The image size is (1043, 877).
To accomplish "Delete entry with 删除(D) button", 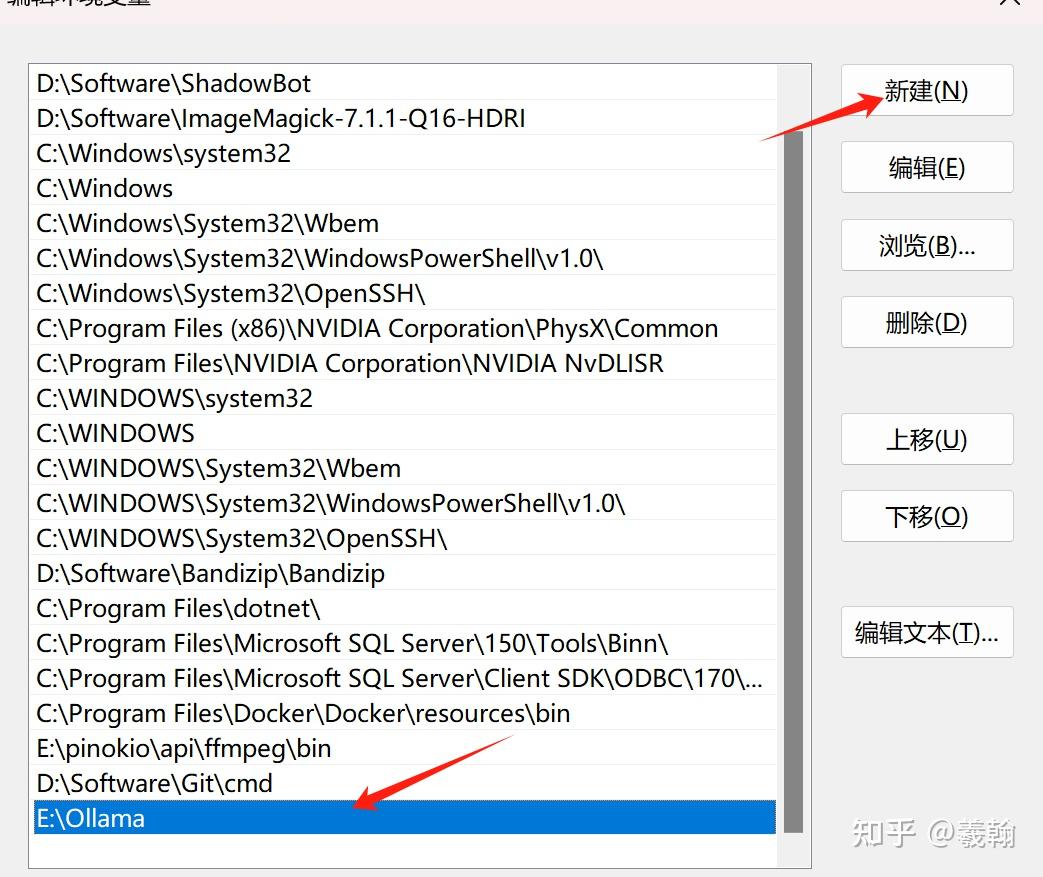I will [x=927, y=323].
